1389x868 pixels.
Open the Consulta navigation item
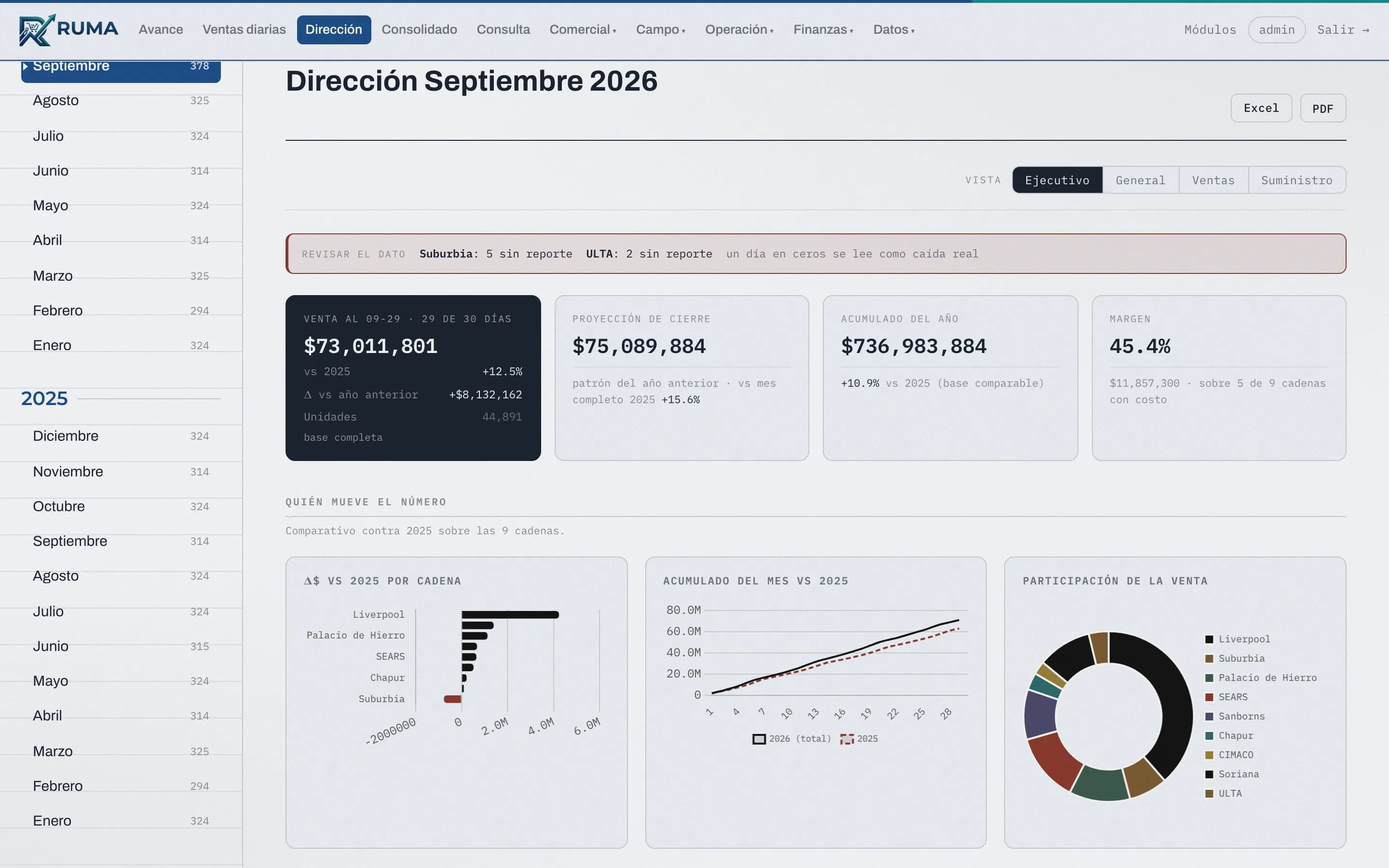pyautogui.click(x=504, y=29)
